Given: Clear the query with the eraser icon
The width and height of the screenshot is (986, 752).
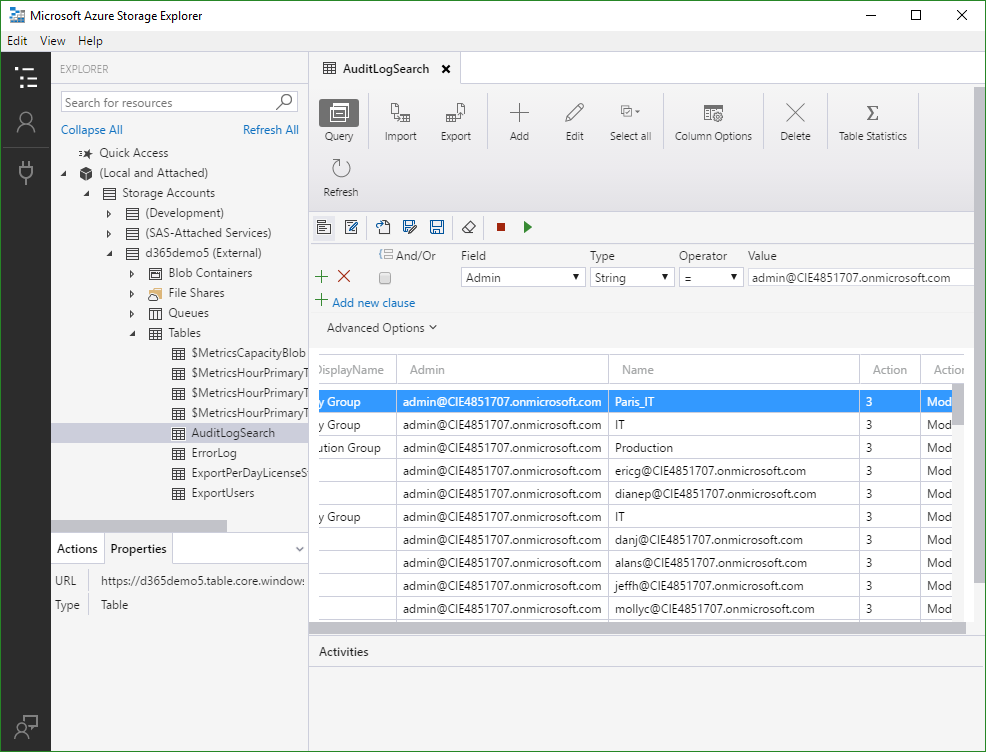Looking at the screenshot, I should tap(468, 227).
